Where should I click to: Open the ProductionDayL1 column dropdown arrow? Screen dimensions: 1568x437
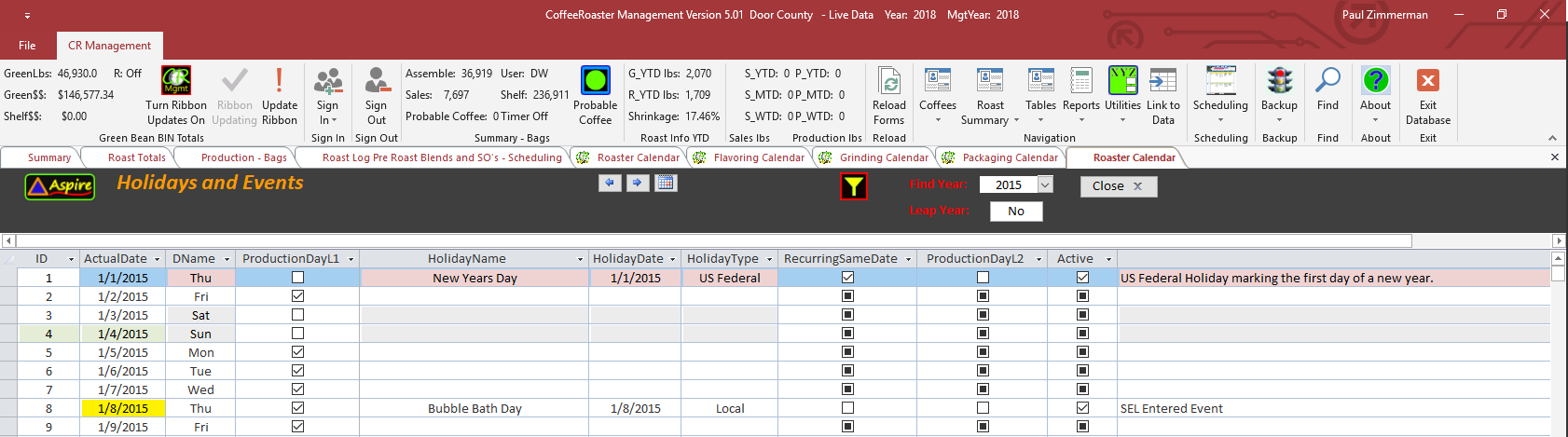click(351, 259)
